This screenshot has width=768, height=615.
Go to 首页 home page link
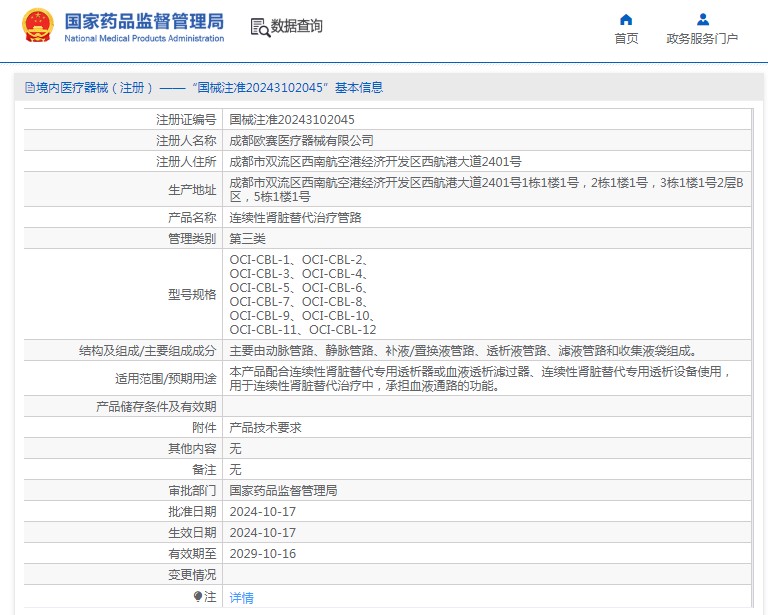[x=626, y=38]
